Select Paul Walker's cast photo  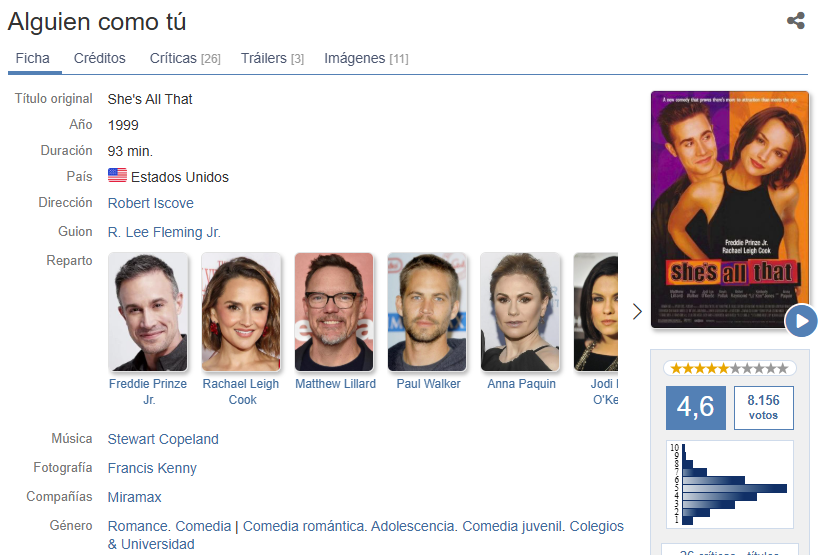427,312
